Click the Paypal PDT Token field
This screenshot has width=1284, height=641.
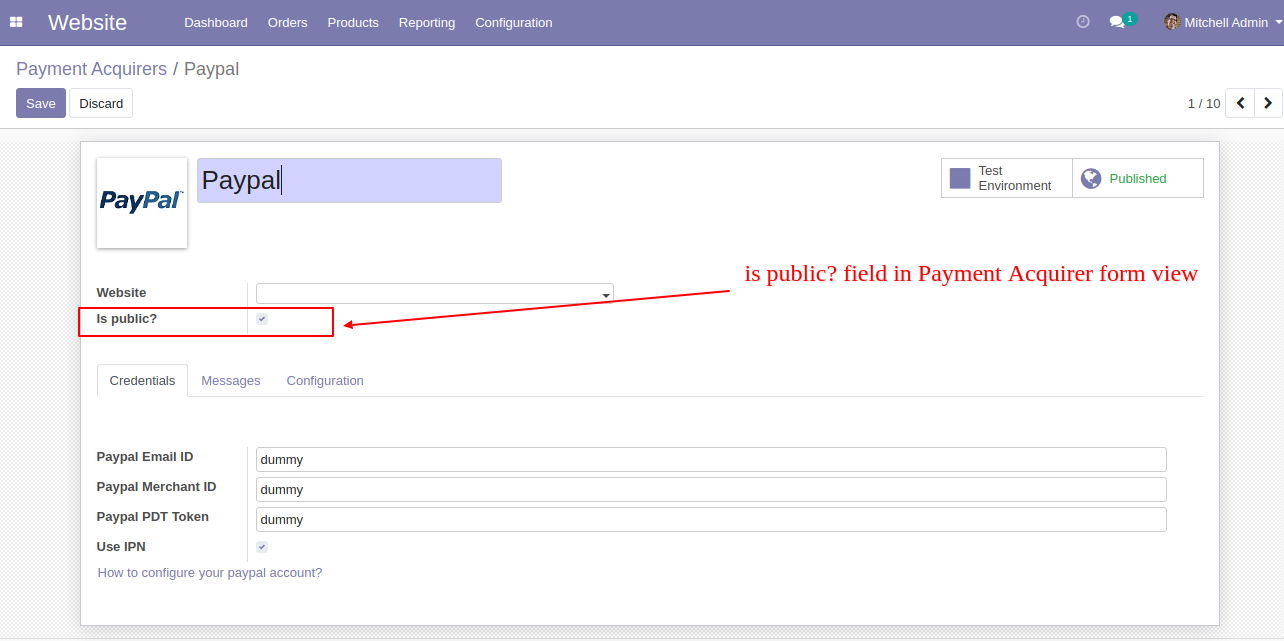coord(711,519)
